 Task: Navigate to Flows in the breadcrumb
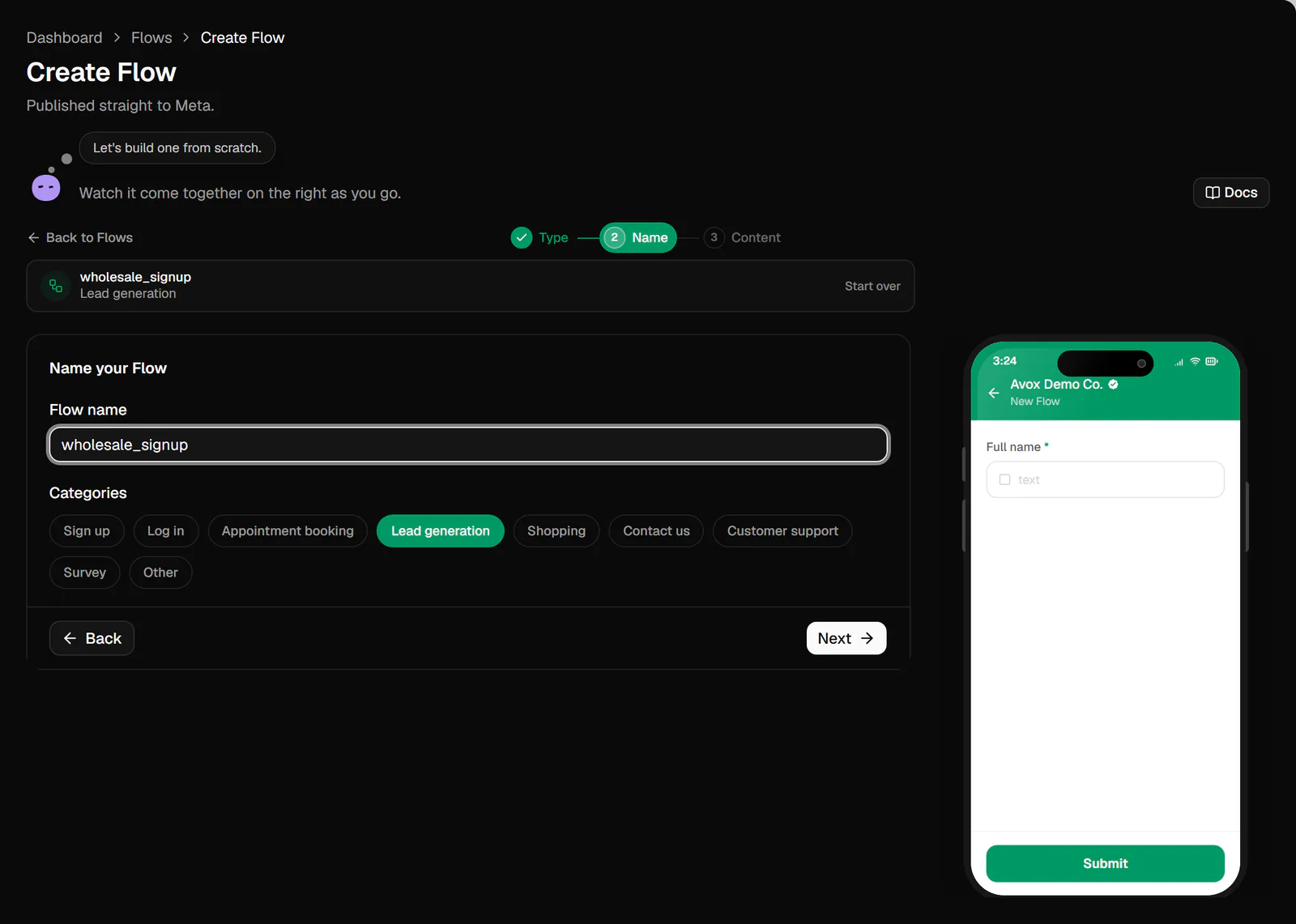(151, 38)
